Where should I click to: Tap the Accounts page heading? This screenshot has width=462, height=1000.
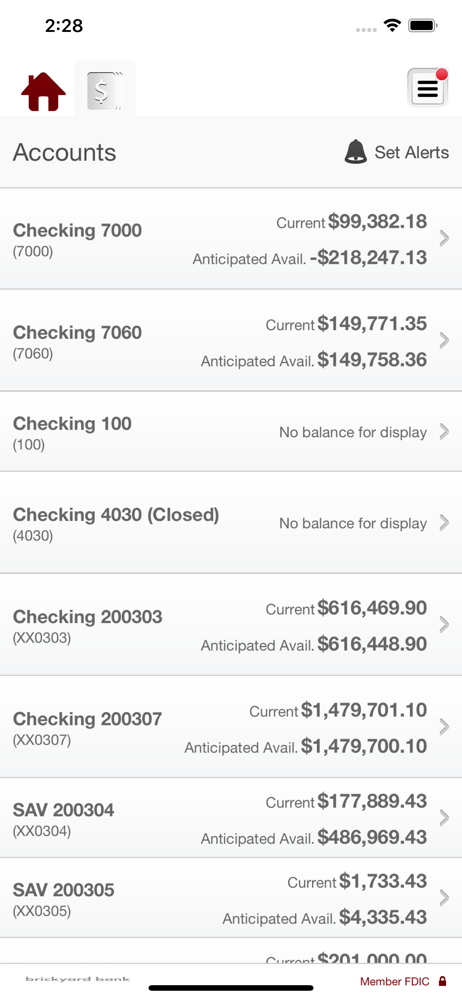[x=64, y=152]
